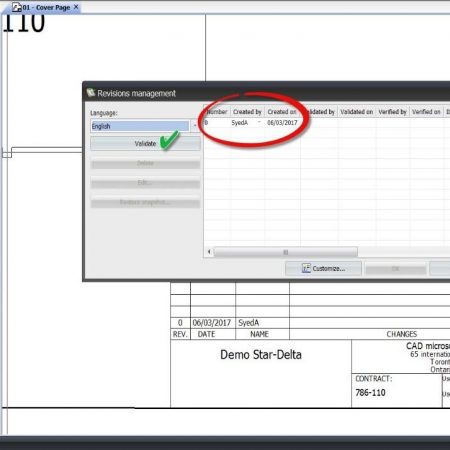Click the Cover Page tab document icon
The width and height of the screenshot is (450, 450).
16,7
